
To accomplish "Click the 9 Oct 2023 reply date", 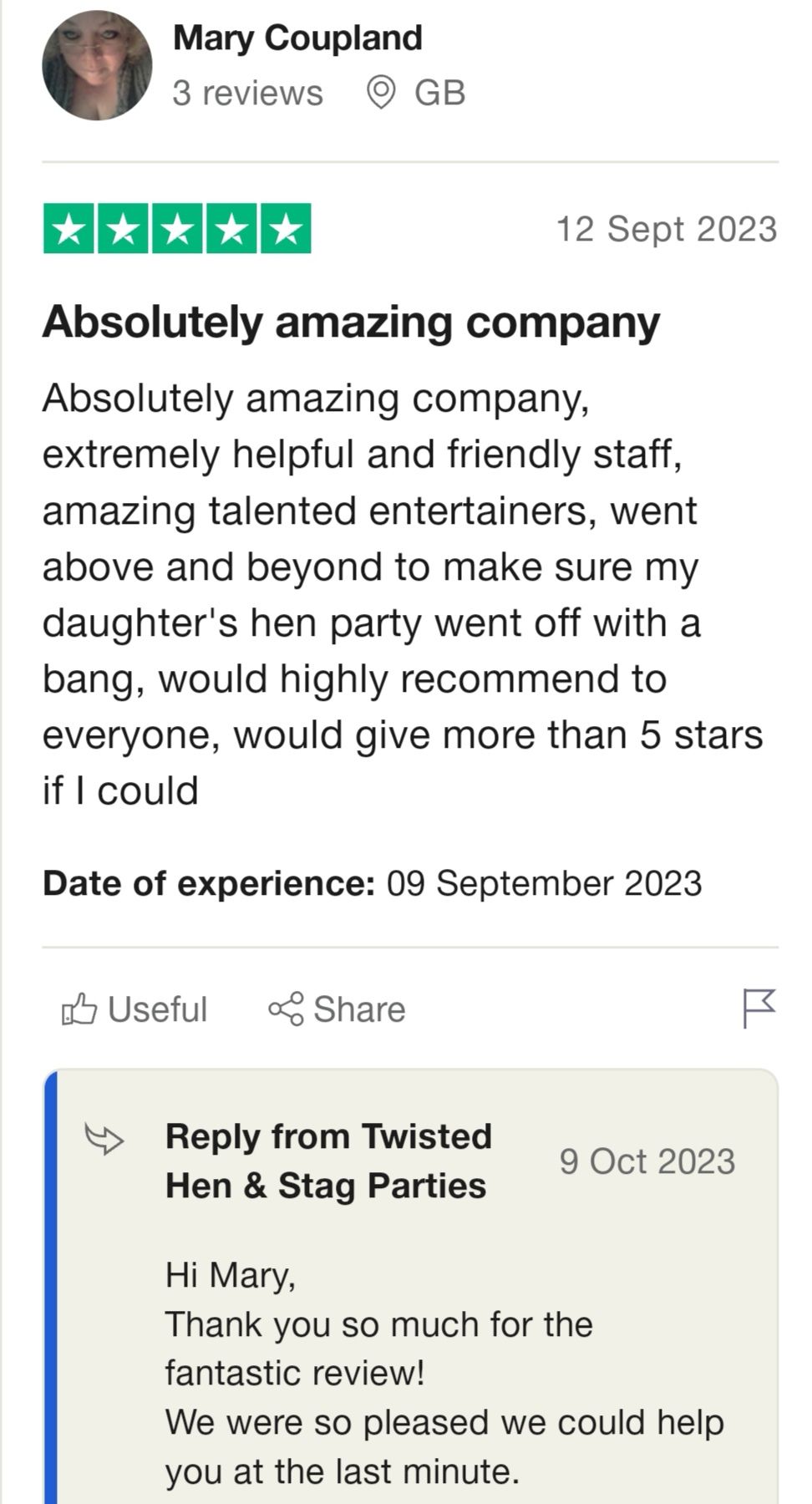I will click(x=647, y=1161).
